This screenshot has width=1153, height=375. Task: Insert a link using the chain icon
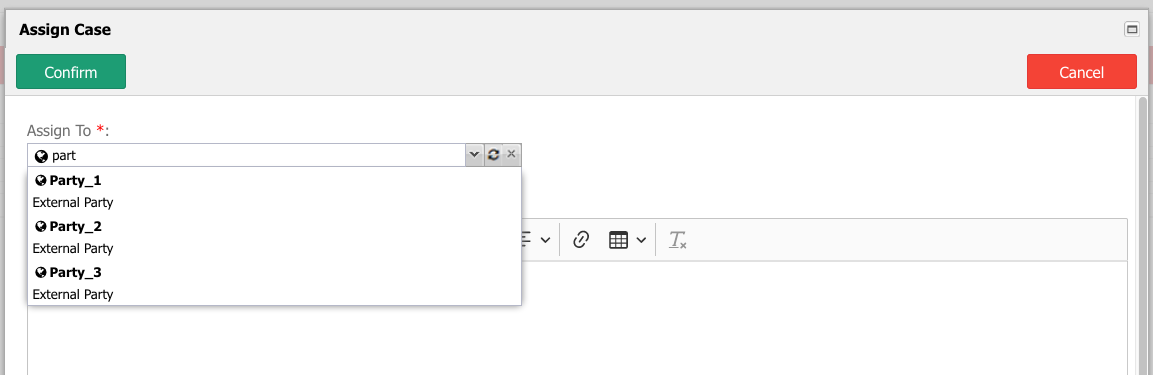click(x=581, y=240)
